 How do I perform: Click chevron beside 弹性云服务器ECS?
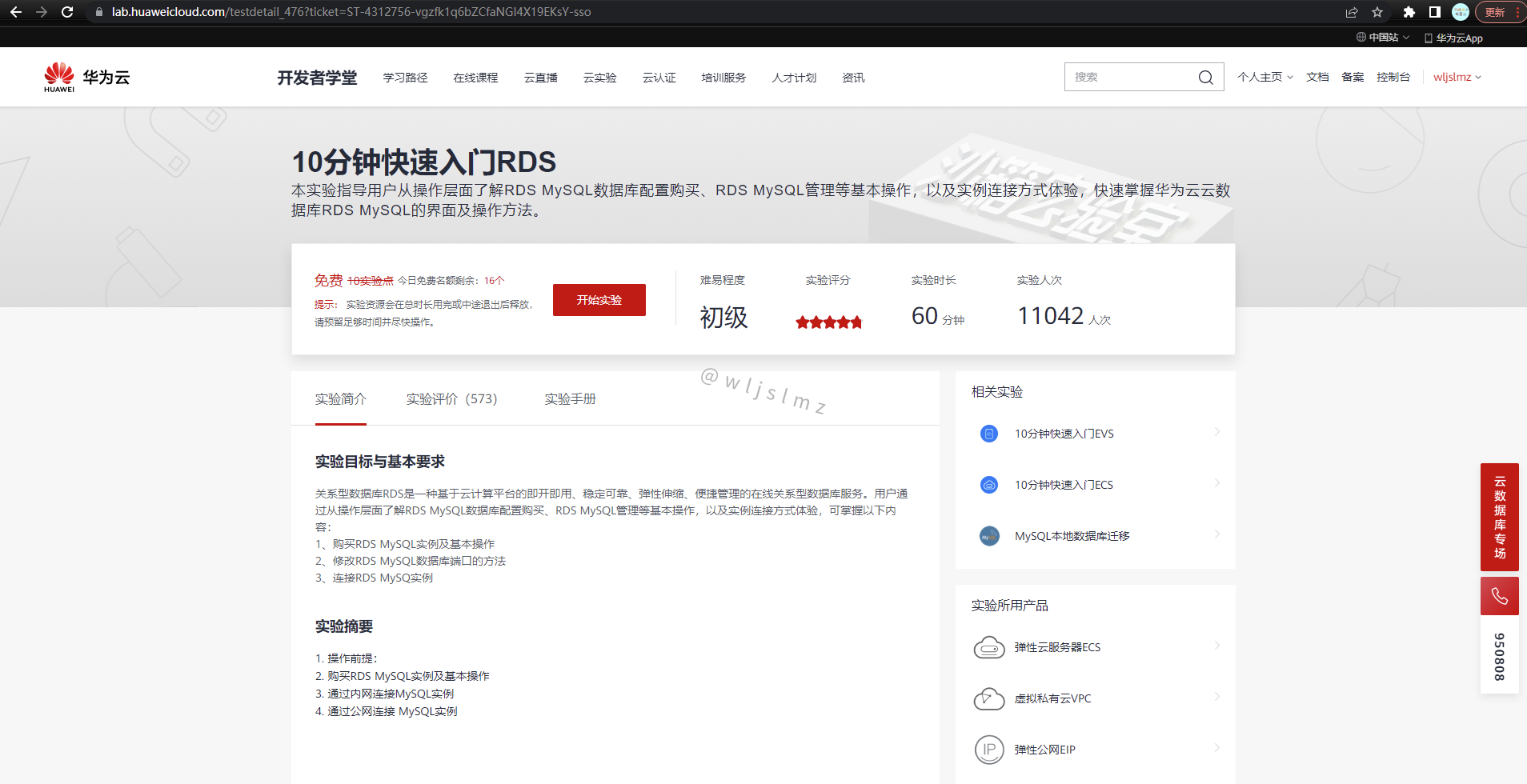[1216, 646]
